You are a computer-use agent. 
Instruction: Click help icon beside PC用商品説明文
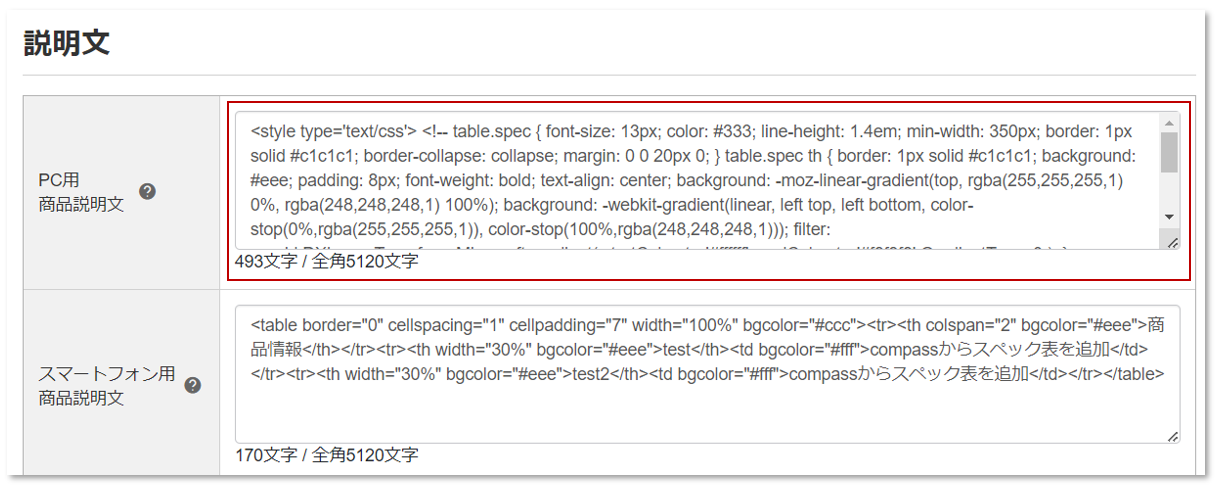[147, 192]
